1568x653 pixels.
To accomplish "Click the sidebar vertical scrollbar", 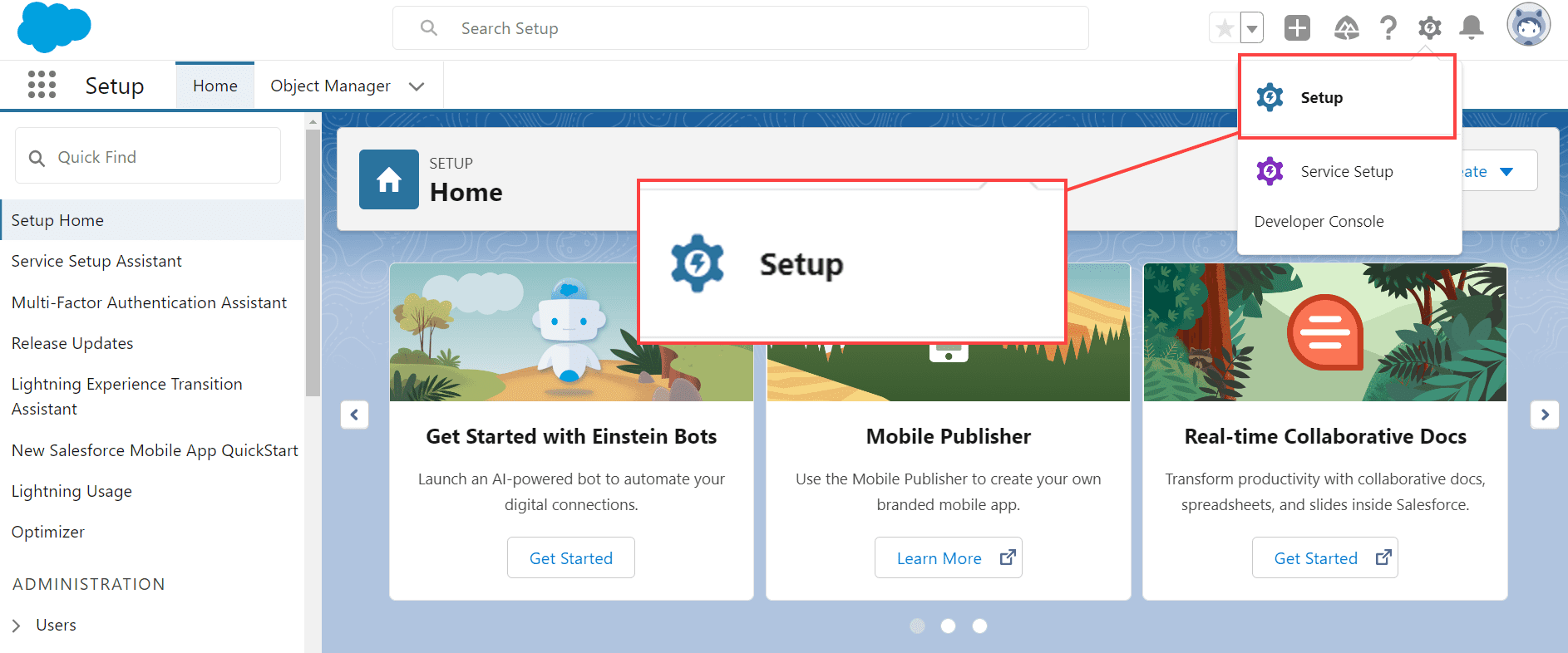I will click(313, 261).
